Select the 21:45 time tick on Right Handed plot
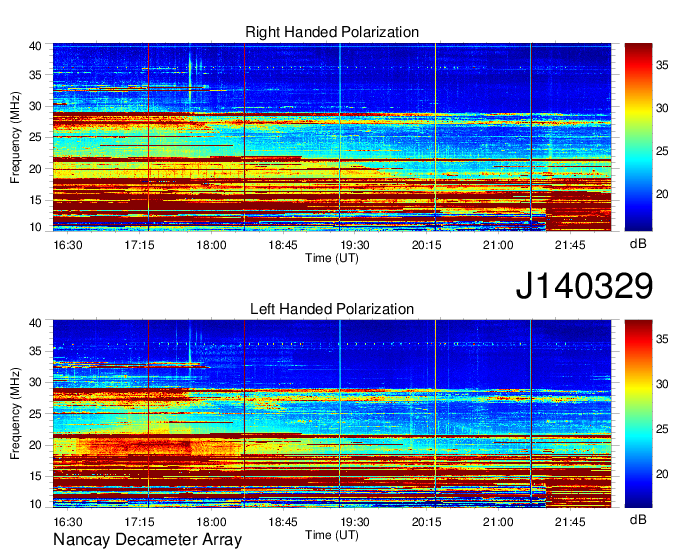This screenshot has width=680, height=552. [570, 245]
